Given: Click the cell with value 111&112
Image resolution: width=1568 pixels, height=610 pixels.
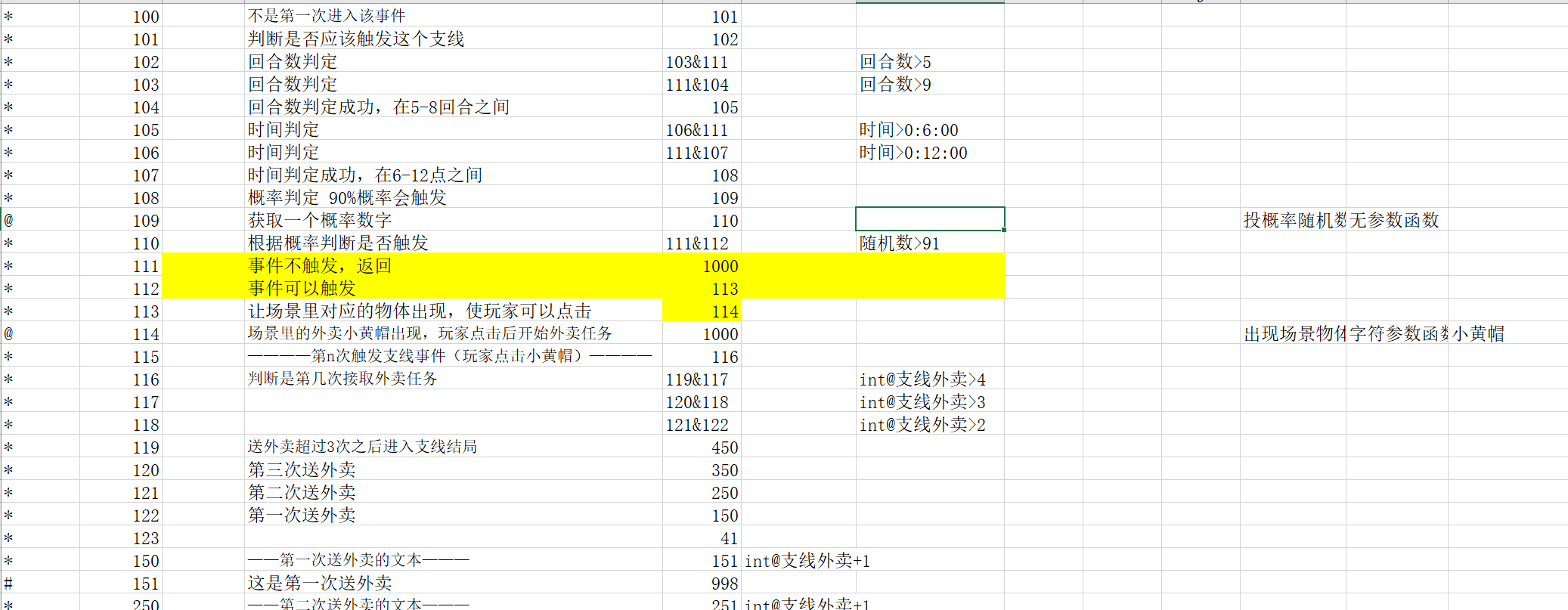Looking at the screenshot, I should 702,242.
